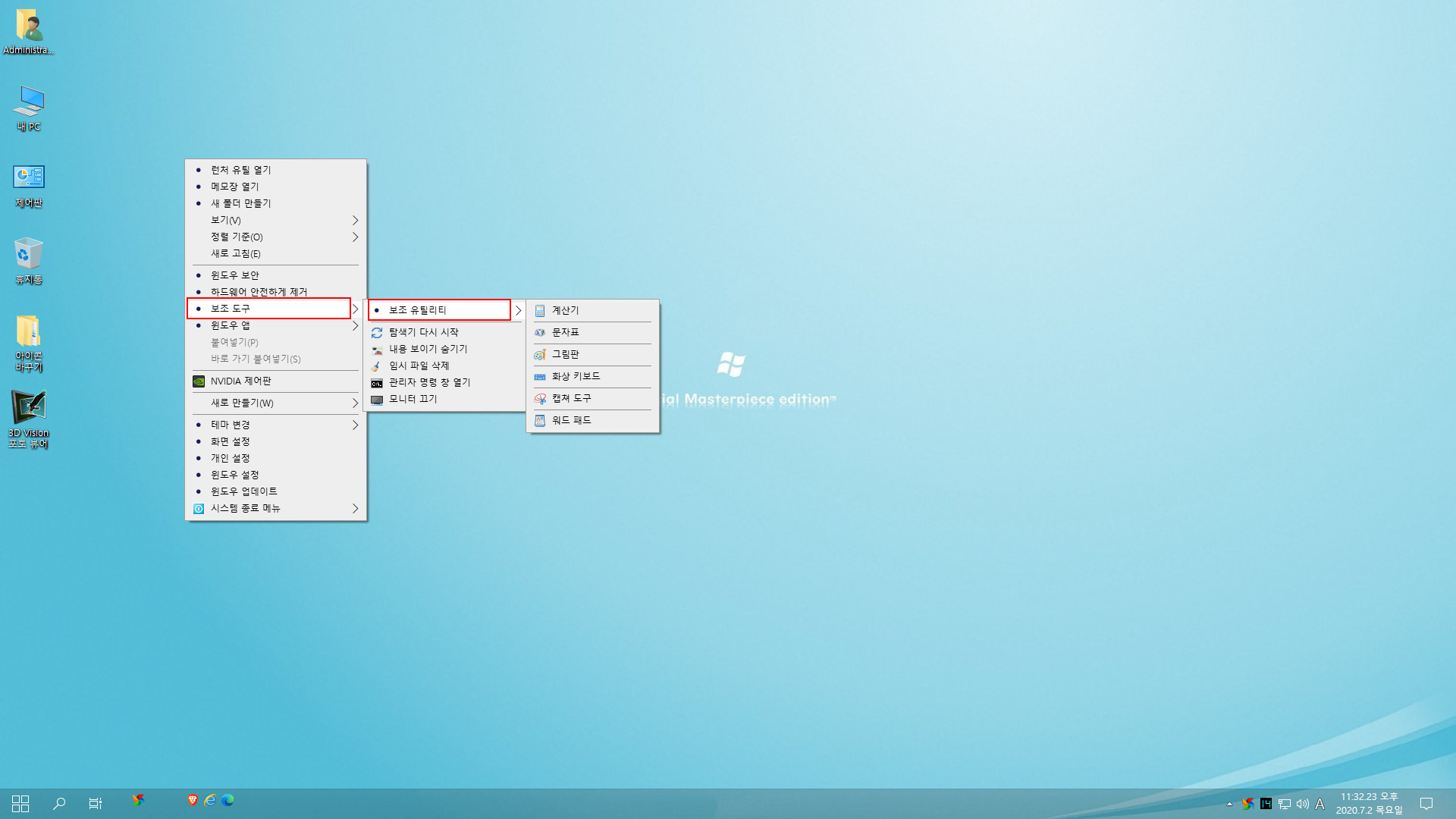
Task: Open 개인 설정 menu item
Action: [275, 458]
